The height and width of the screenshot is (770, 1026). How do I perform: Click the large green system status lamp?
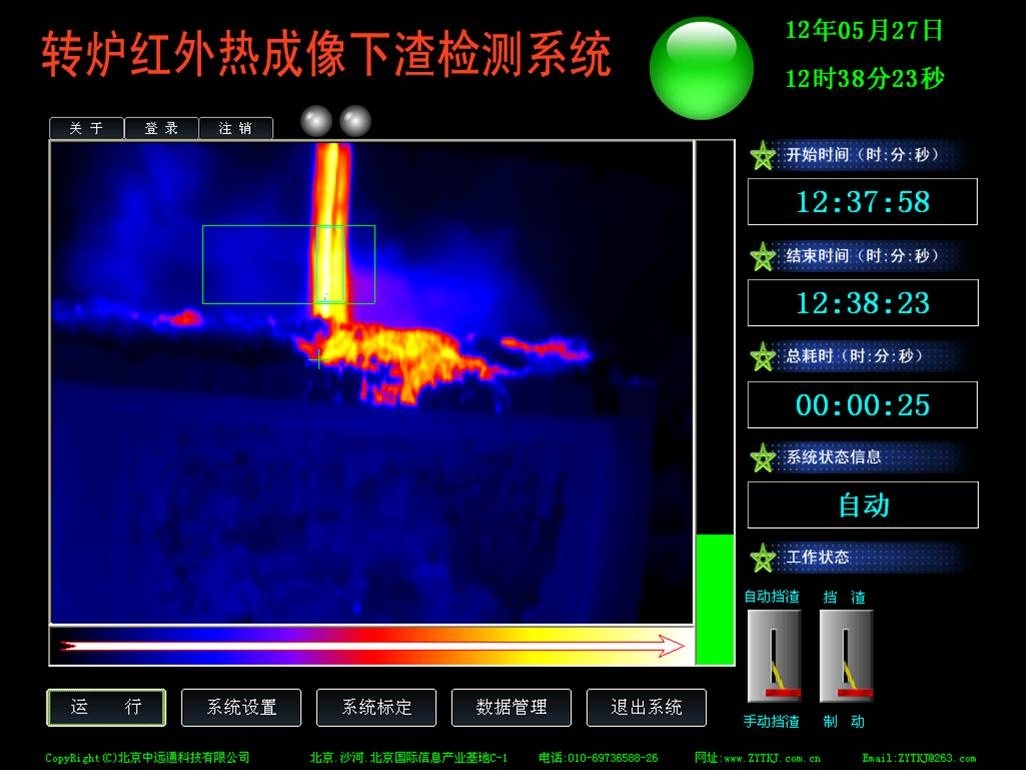tap(700, 63)
